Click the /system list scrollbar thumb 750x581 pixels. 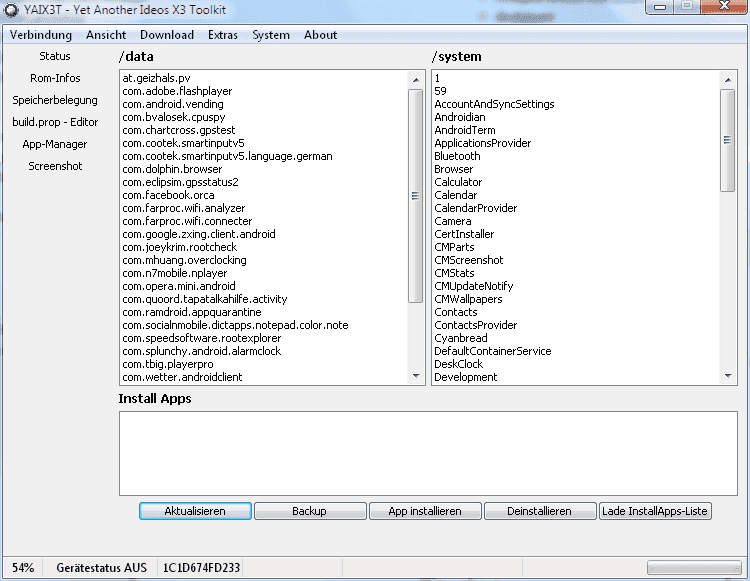coord(728,140)
